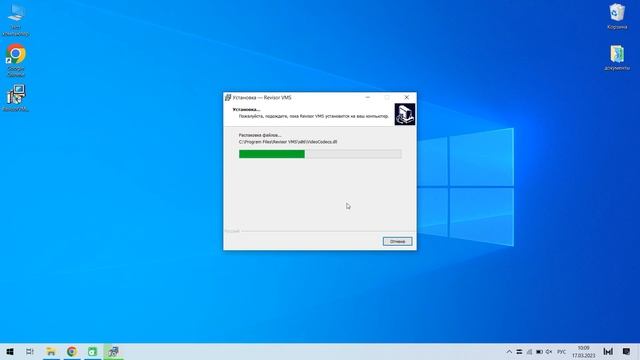This screenshot has height=360, width=640.
Task: Switch to Chrome in the taskbar
Action: tap(72, 351)
